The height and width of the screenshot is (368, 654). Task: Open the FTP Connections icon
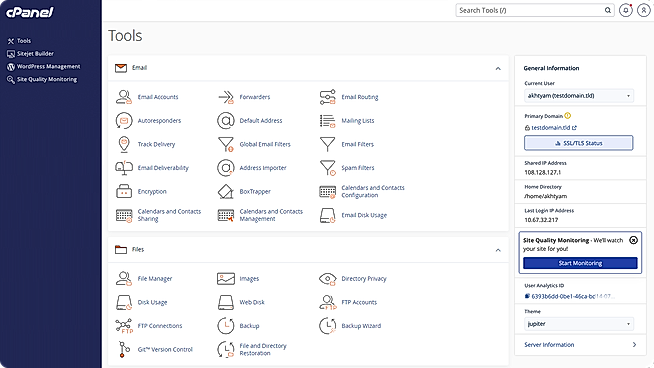124,326
